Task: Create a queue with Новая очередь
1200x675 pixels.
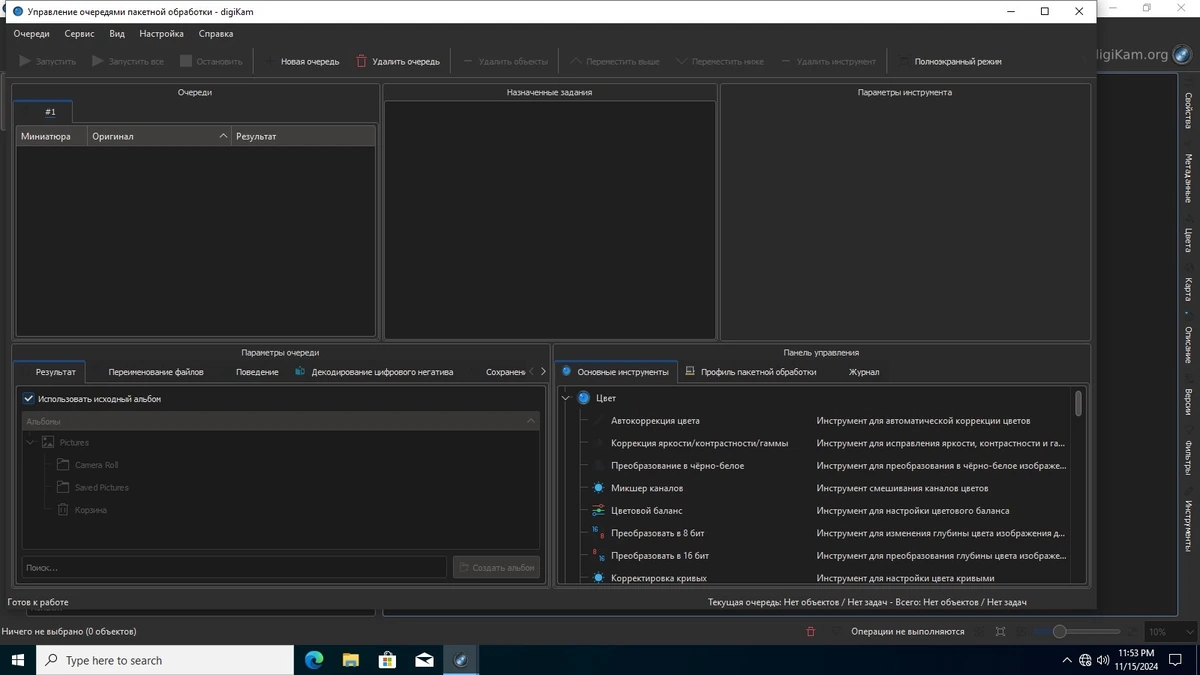Action: [301, 61]
